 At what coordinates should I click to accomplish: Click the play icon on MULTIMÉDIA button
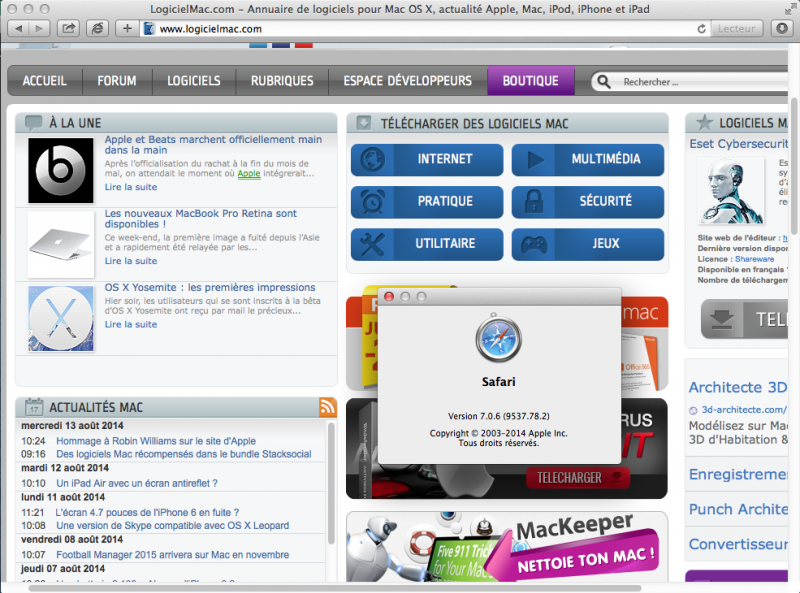(534, 160)
